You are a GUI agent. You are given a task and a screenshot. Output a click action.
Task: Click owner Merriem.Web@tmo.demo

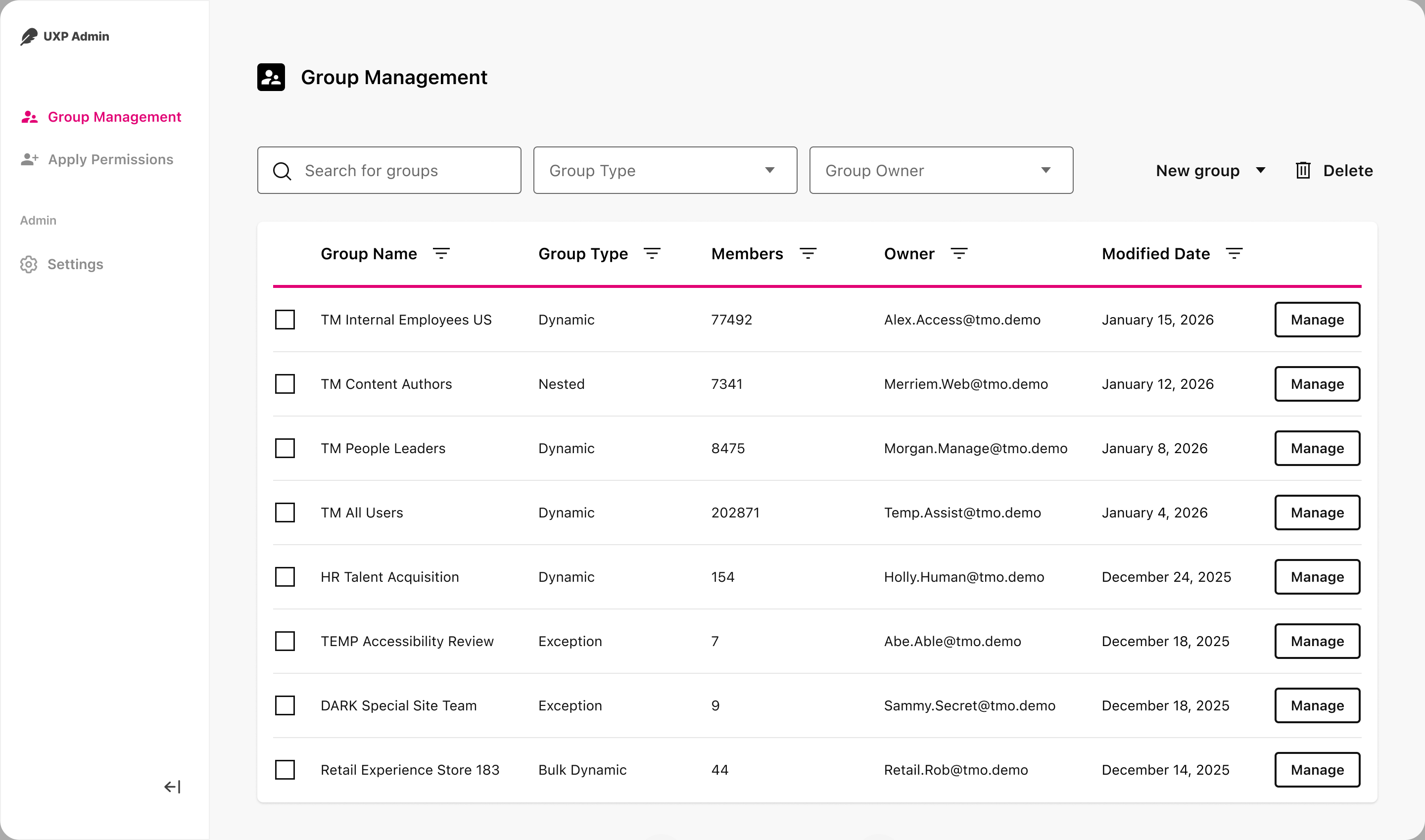tap(966, 384)
